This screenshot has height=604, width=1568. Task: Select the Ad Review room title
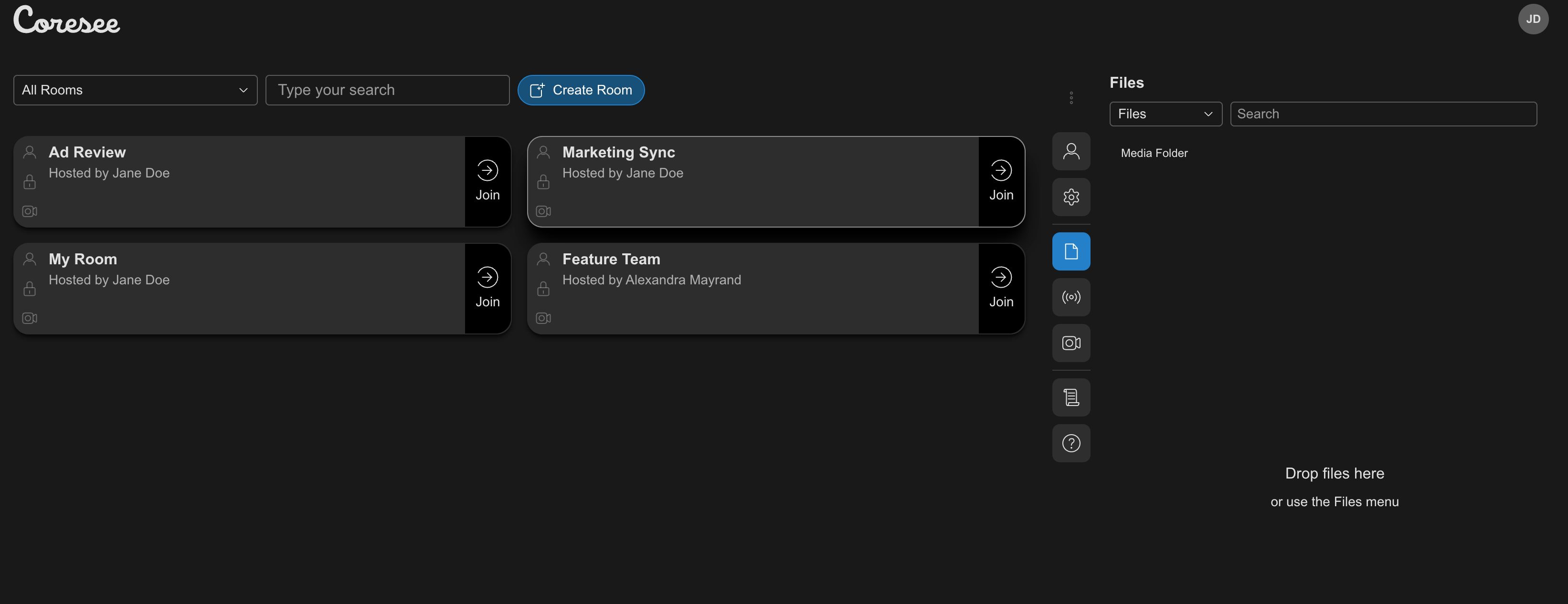(x=87, y=152)
